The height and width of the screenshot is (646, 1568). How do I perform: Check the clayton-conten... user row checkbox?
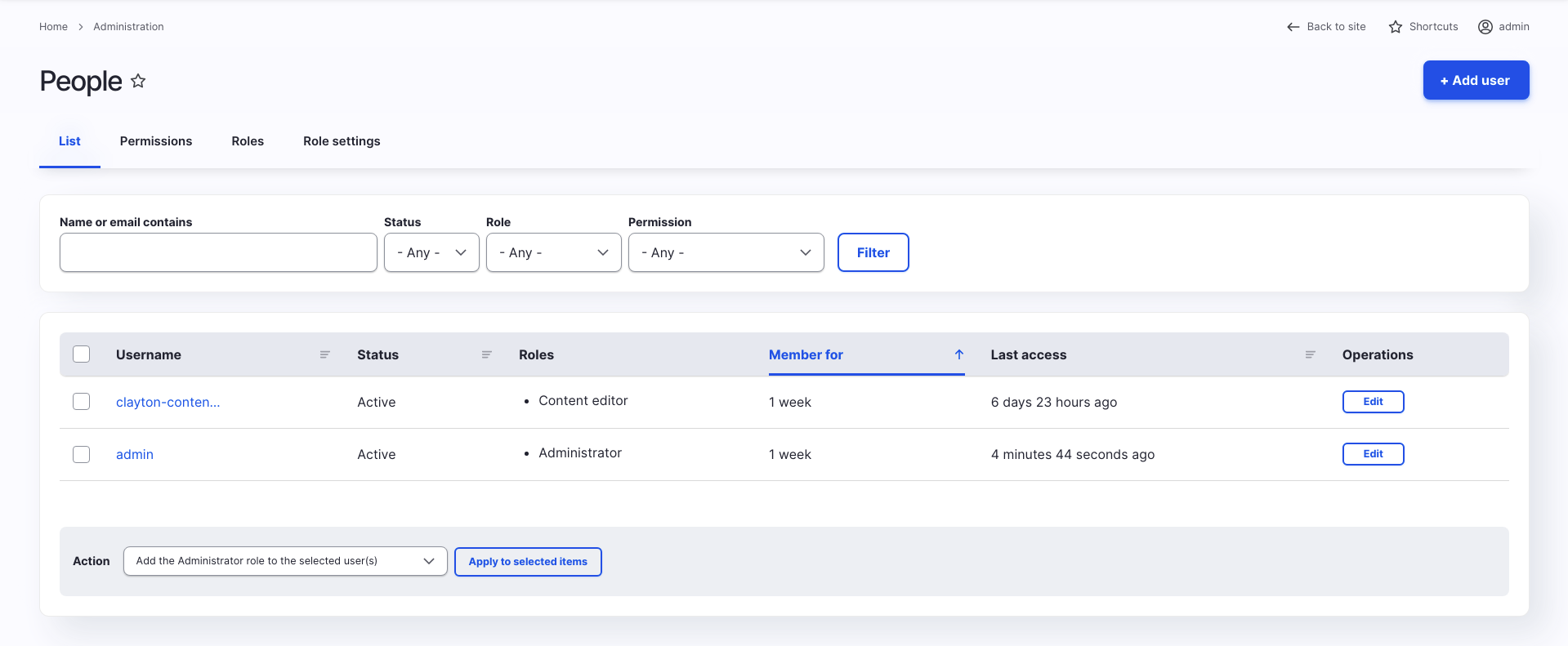click(x=82, y=402)
